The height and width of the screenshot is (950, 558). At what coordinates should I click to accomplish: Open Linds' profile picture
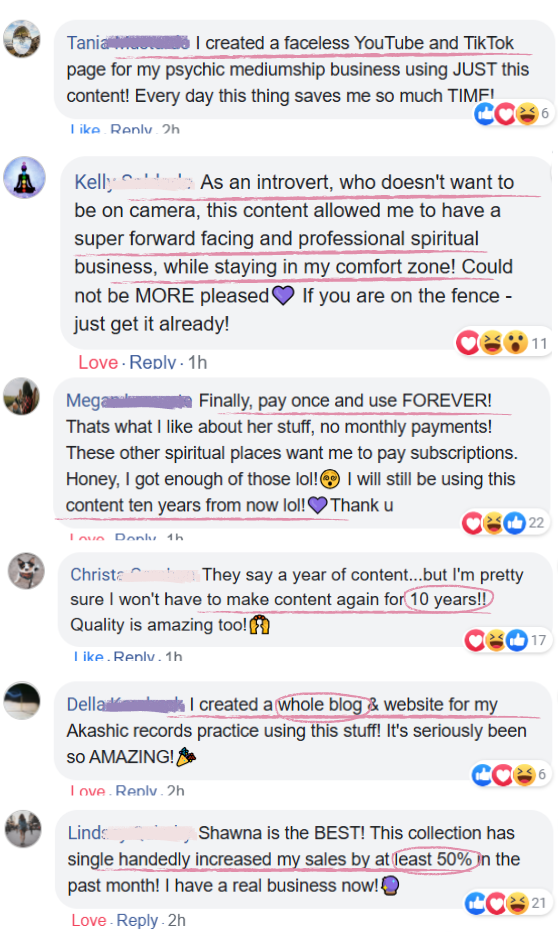pyautogui.click(x=24, y=829)
